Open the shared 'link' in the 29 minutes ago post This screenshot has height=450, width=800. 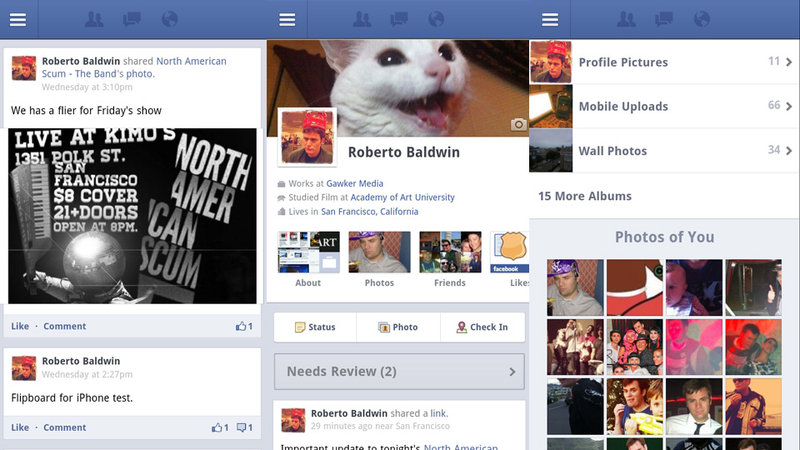pyautogui.click(x=438, y=413)
